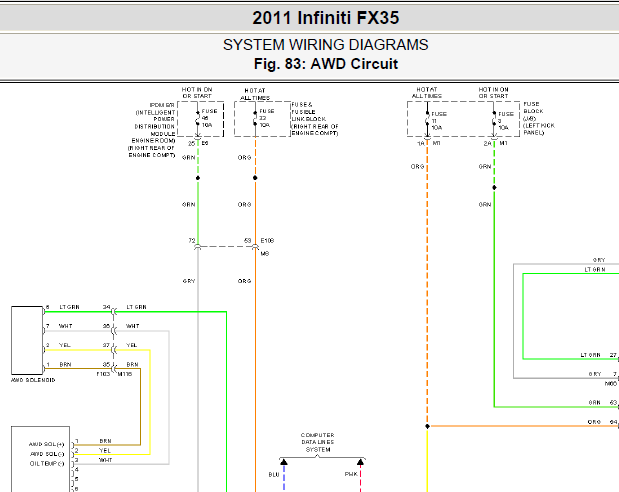Click the 'OIL TEMP (-)' terminal label

(47, 464)
